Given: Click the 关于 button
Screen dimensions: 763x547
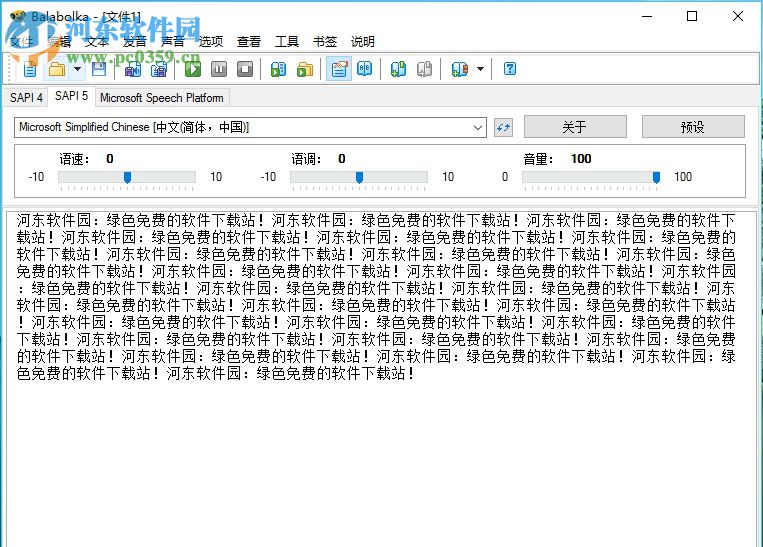Looking at the screenshot, I should pyautogui.click(x=575, y=127).
